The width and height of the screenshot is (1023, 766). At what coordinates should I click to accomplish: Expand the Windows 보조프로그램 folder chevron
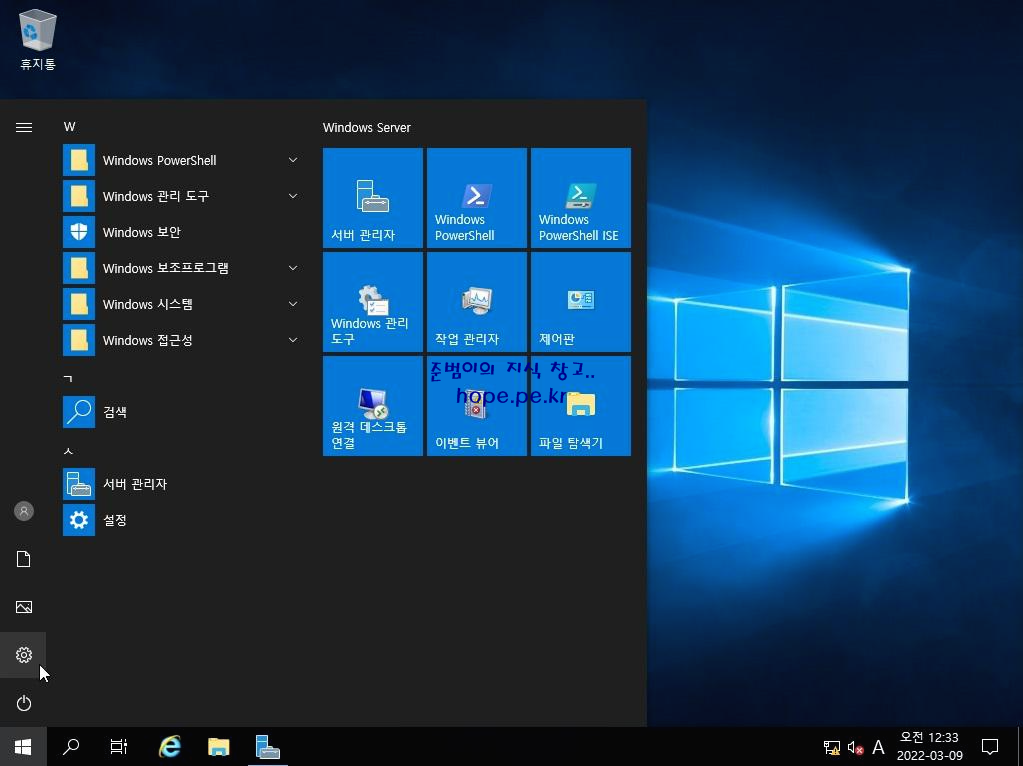[x=293, y=268]
